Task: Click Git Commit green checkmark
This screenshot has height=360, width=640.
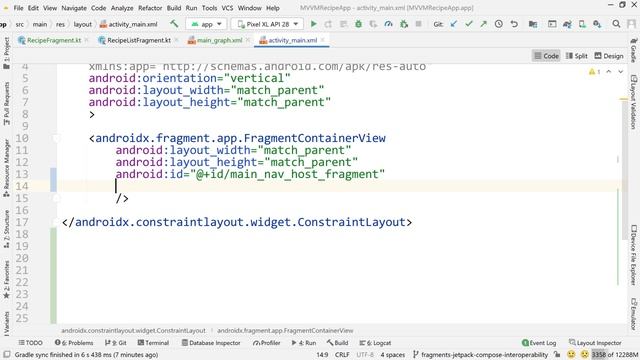Action: point(469,24)
